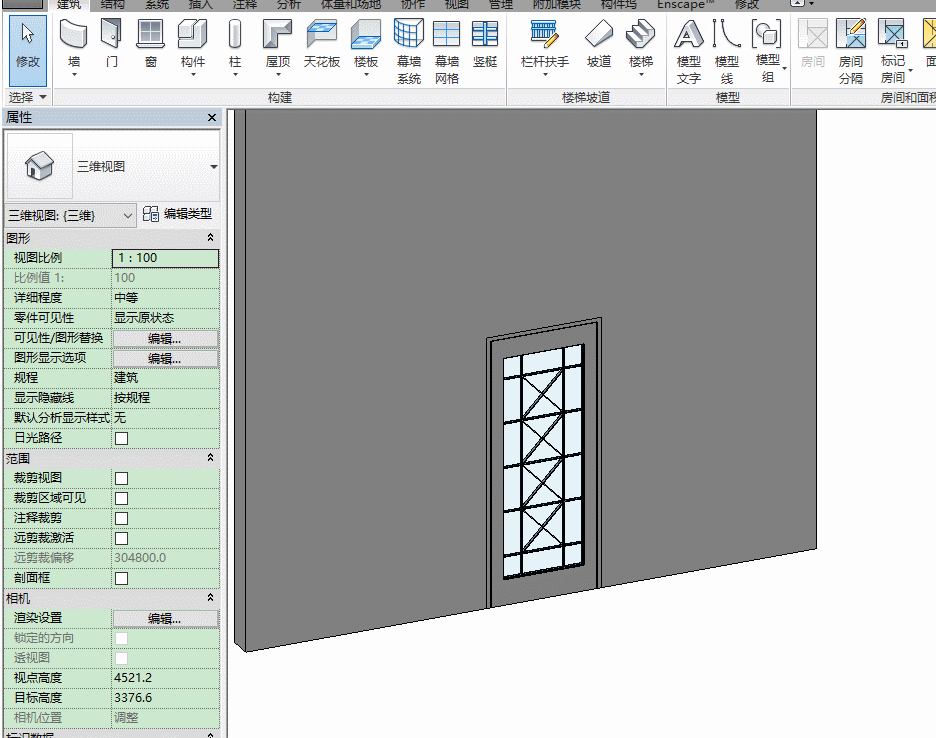Collapse the Extents (范围) section

click(210, 457)
